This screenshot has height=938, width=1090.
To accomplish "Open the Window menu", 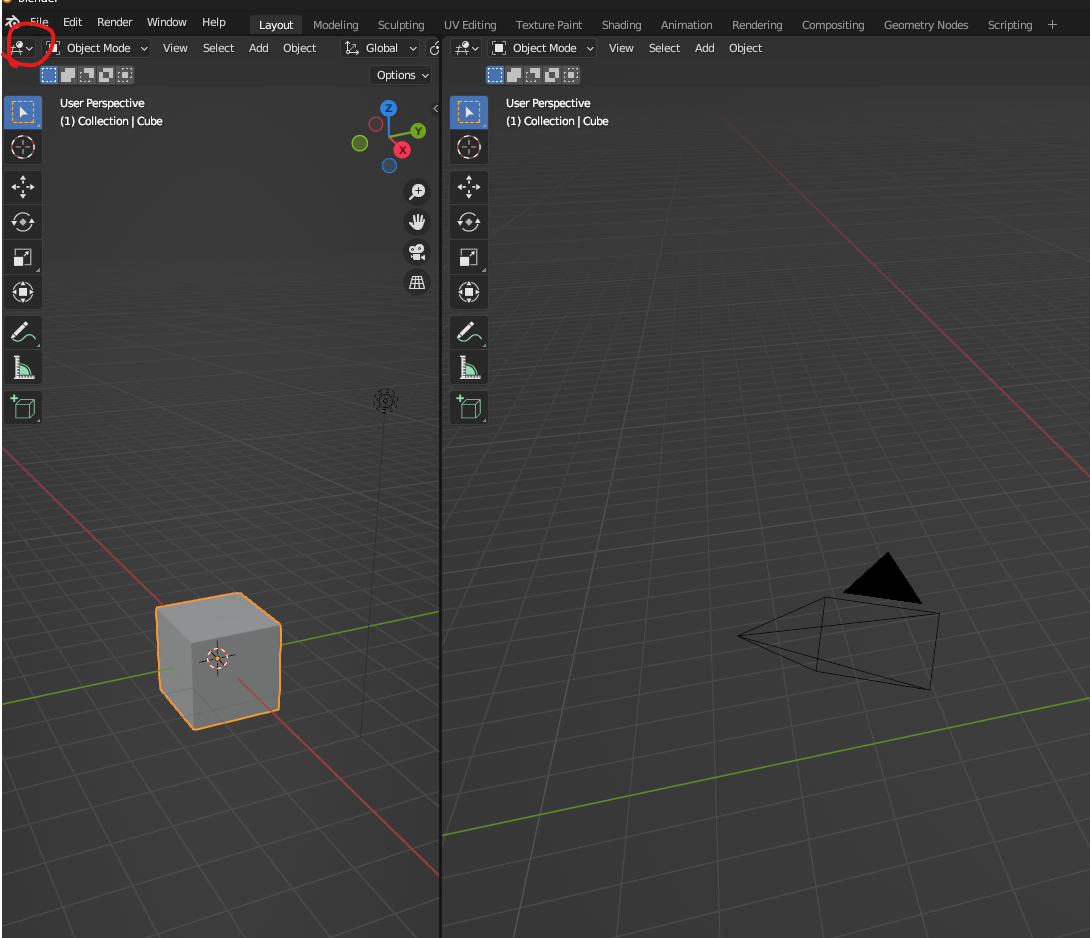I will [x=167, y=22].
